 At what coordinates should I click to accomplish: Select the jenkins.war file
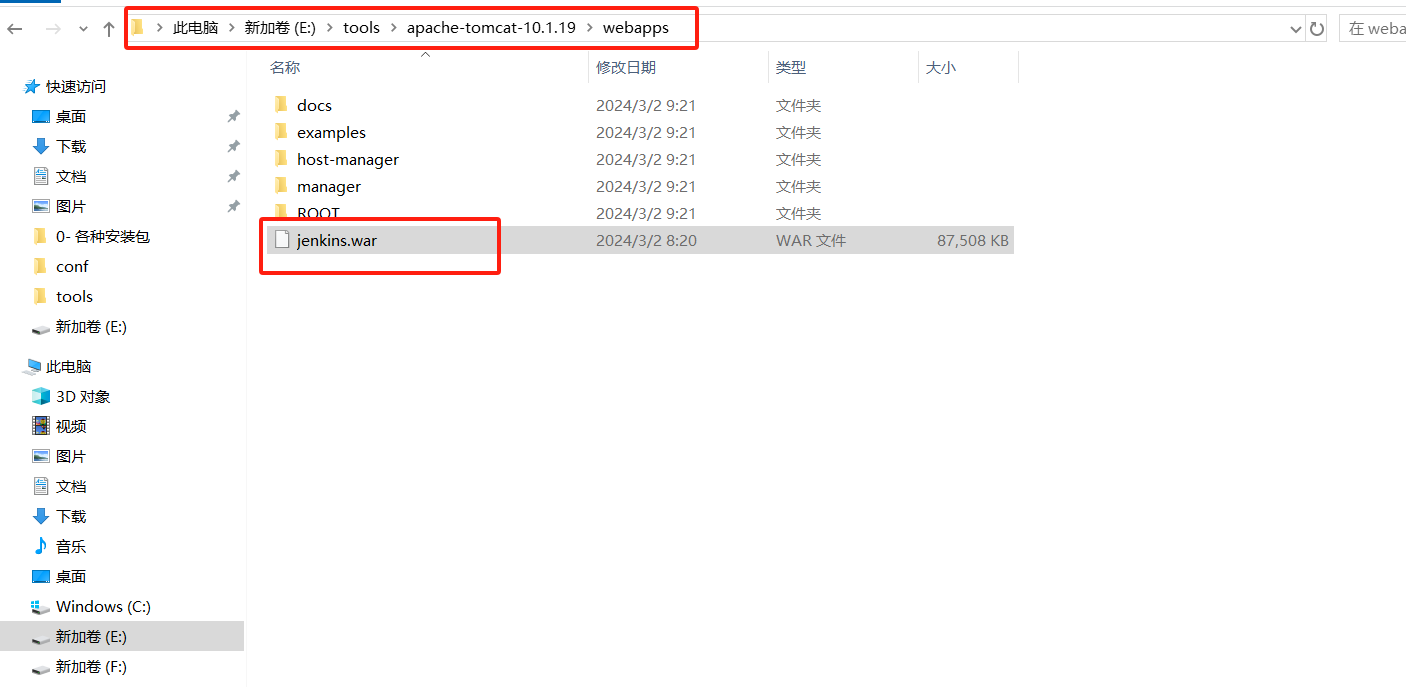(337, 240)
